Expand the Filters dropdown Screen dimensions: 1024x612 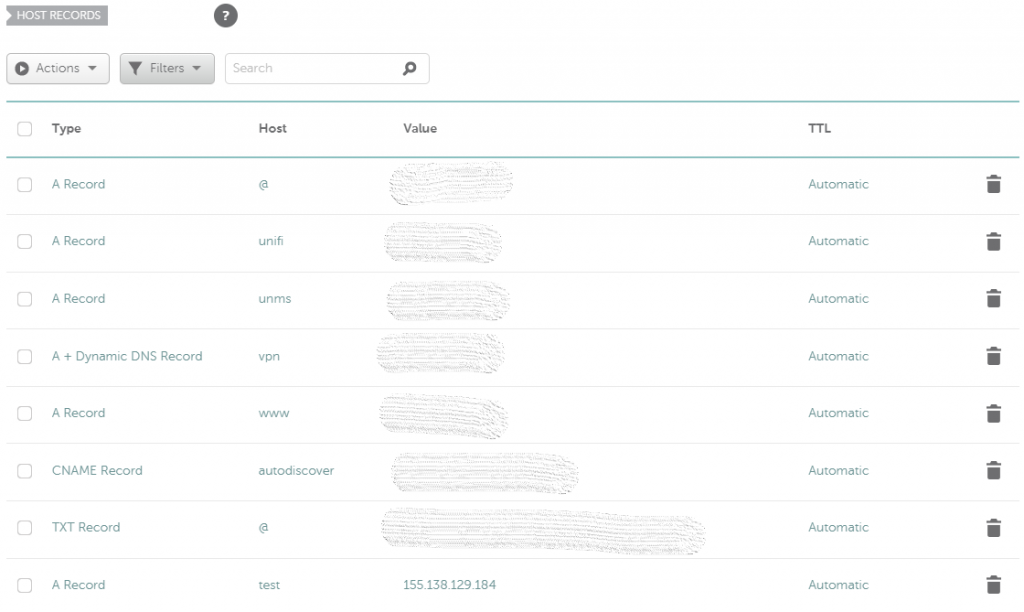pos(167,69)
